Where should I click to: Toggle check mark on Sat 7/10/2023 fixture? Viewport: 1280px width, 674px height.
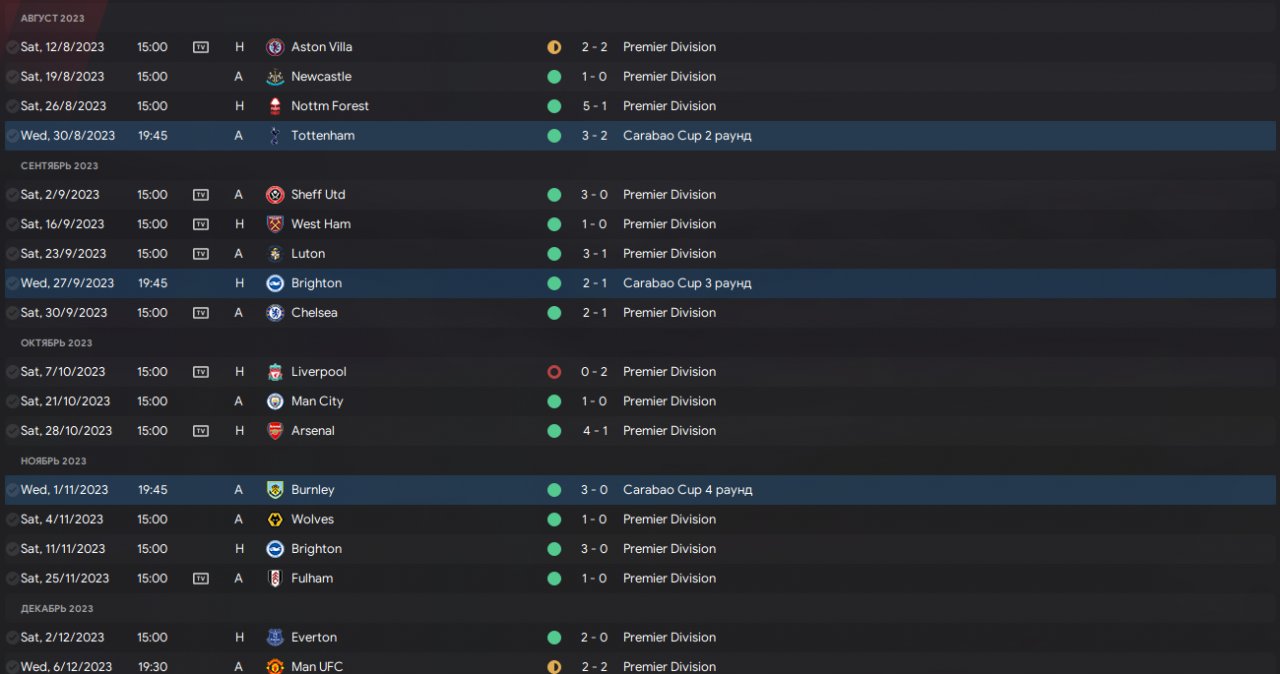tap(12, 372)
